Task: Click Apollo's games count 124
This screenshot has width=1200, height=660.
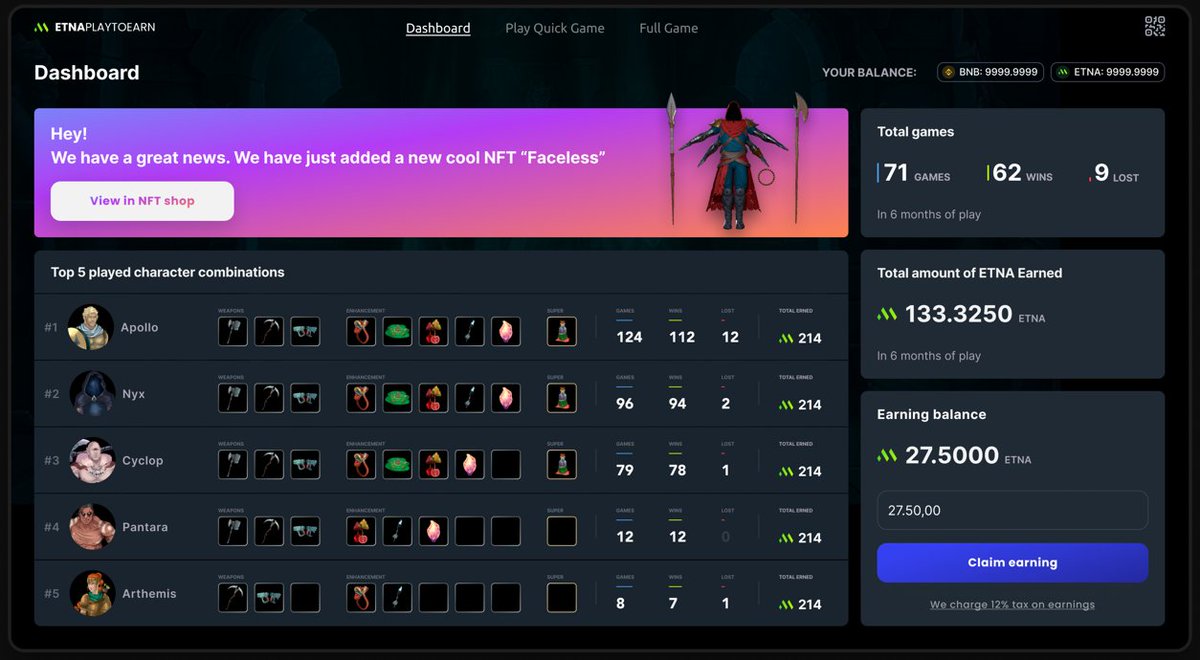Action: (x=629, y=337)
